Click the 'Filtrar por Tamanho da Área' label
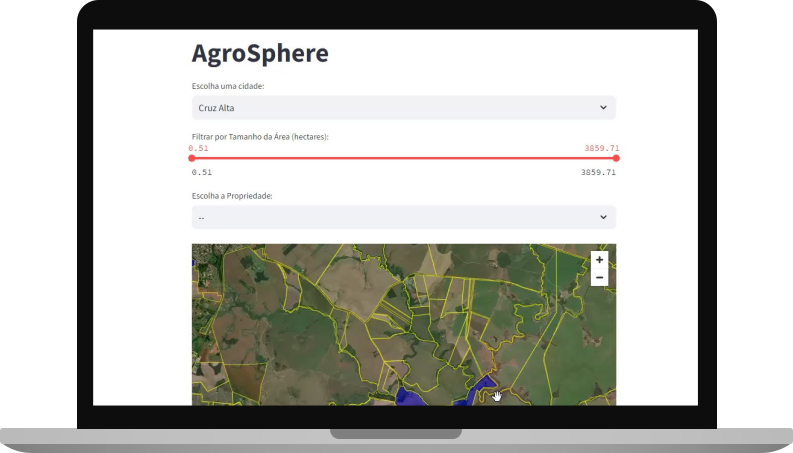The height and width of the screenshot is (453, 793). 260,136
